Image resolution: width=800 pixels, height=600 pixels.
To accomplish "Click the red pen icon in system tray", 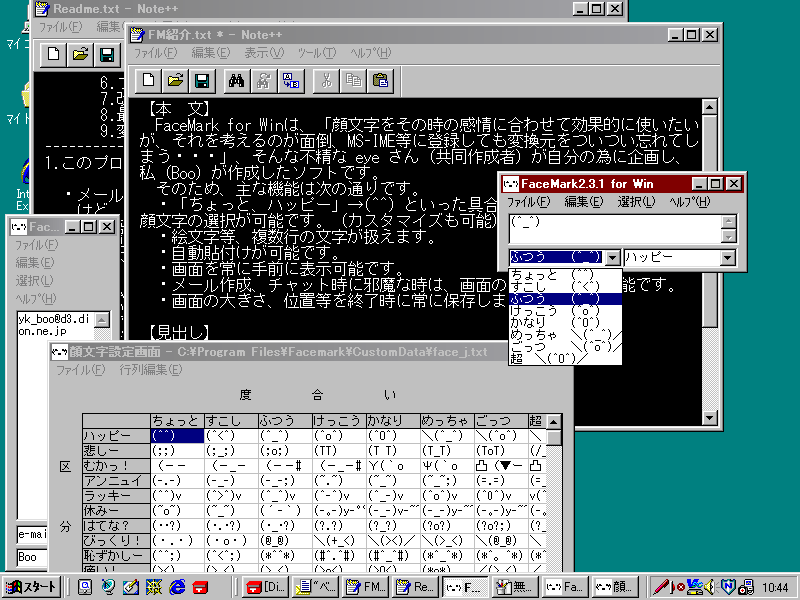I will [x=662, y=587].
